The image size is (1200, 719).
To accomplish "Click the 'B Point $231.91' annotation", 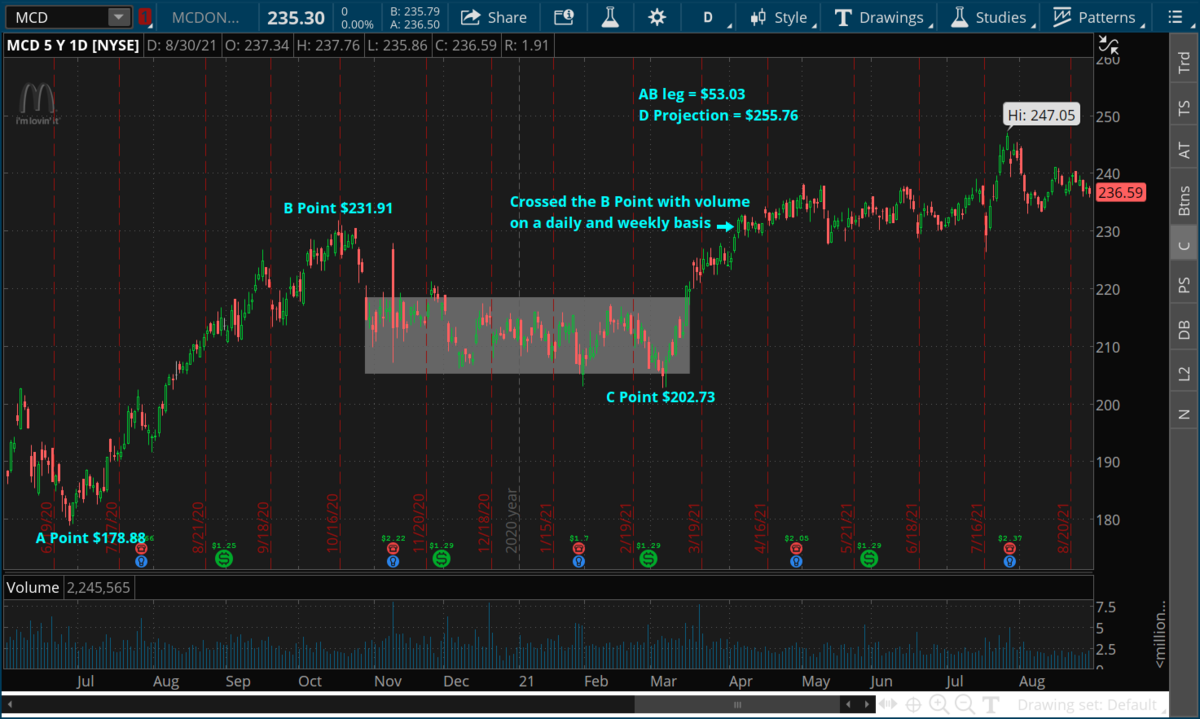I will [x=337, y=208].
